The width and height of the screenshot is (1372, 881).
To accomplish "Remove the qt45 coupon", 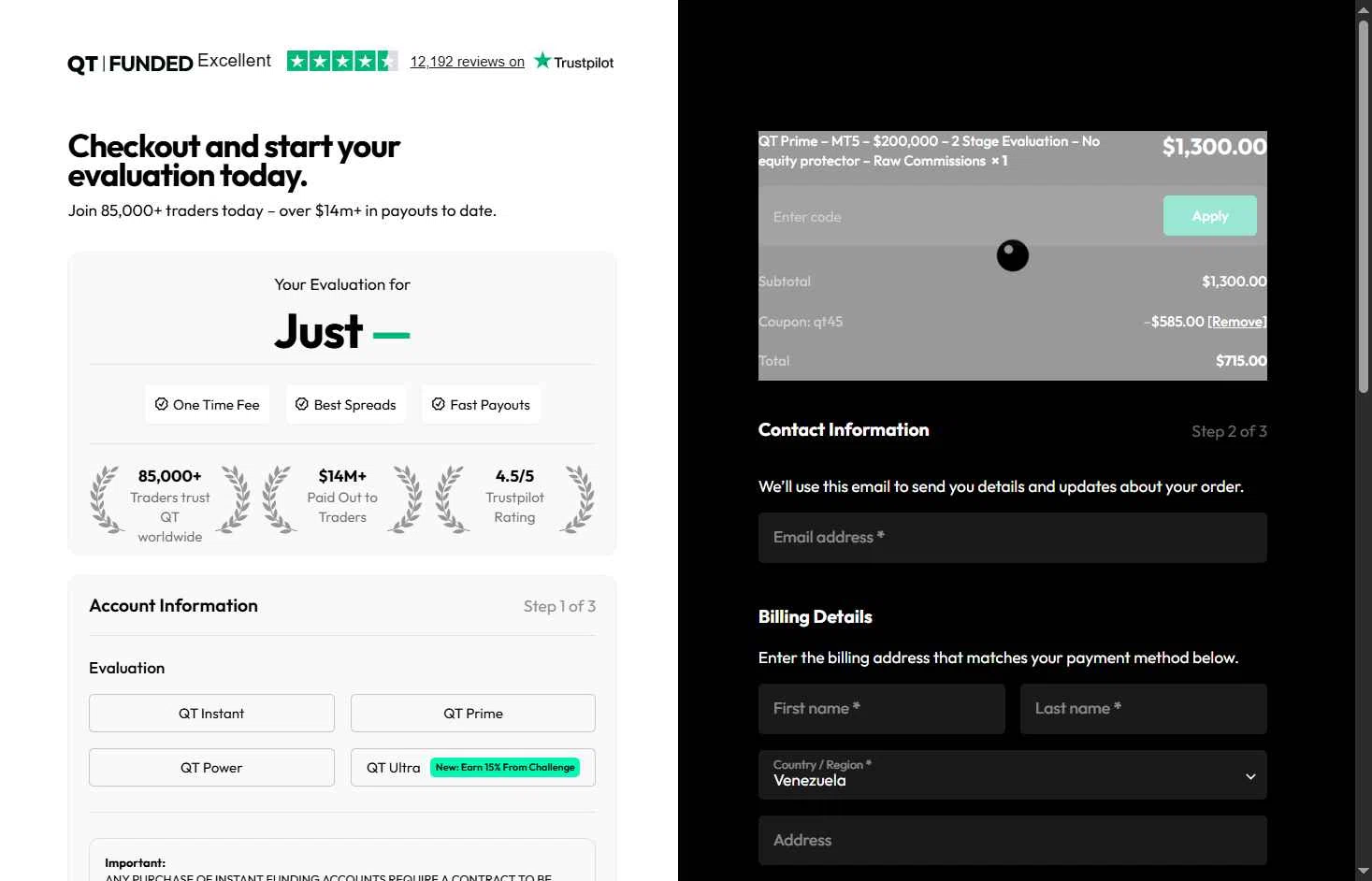I will [1236, 322].
